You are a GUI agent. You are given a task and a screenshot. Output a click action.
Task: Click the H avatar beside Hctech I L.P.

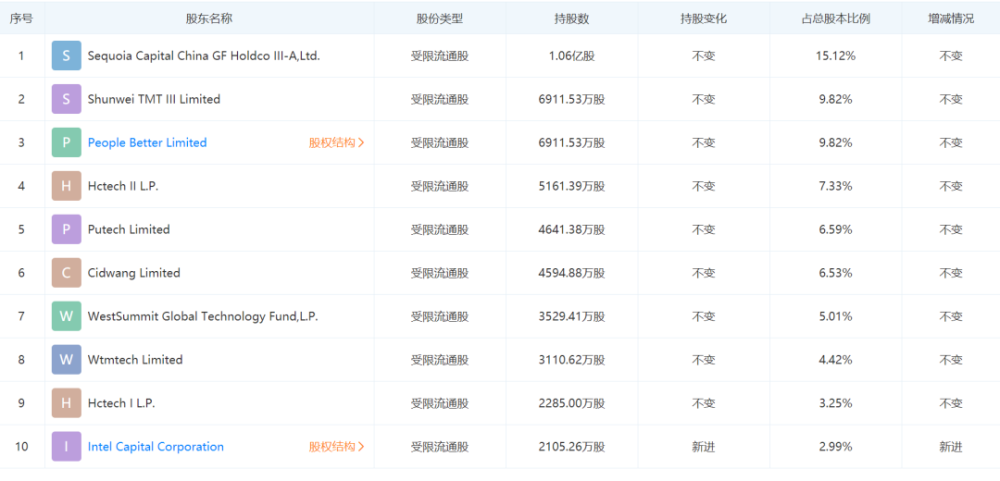click(x=66, y=403)
